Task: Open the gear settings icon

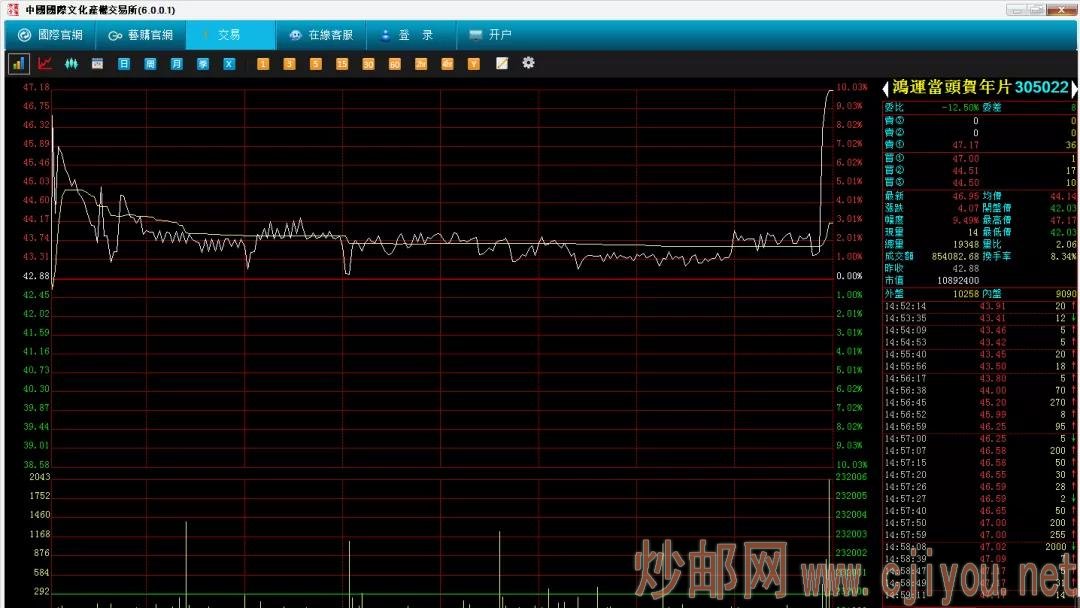Action: click(528, 63)
